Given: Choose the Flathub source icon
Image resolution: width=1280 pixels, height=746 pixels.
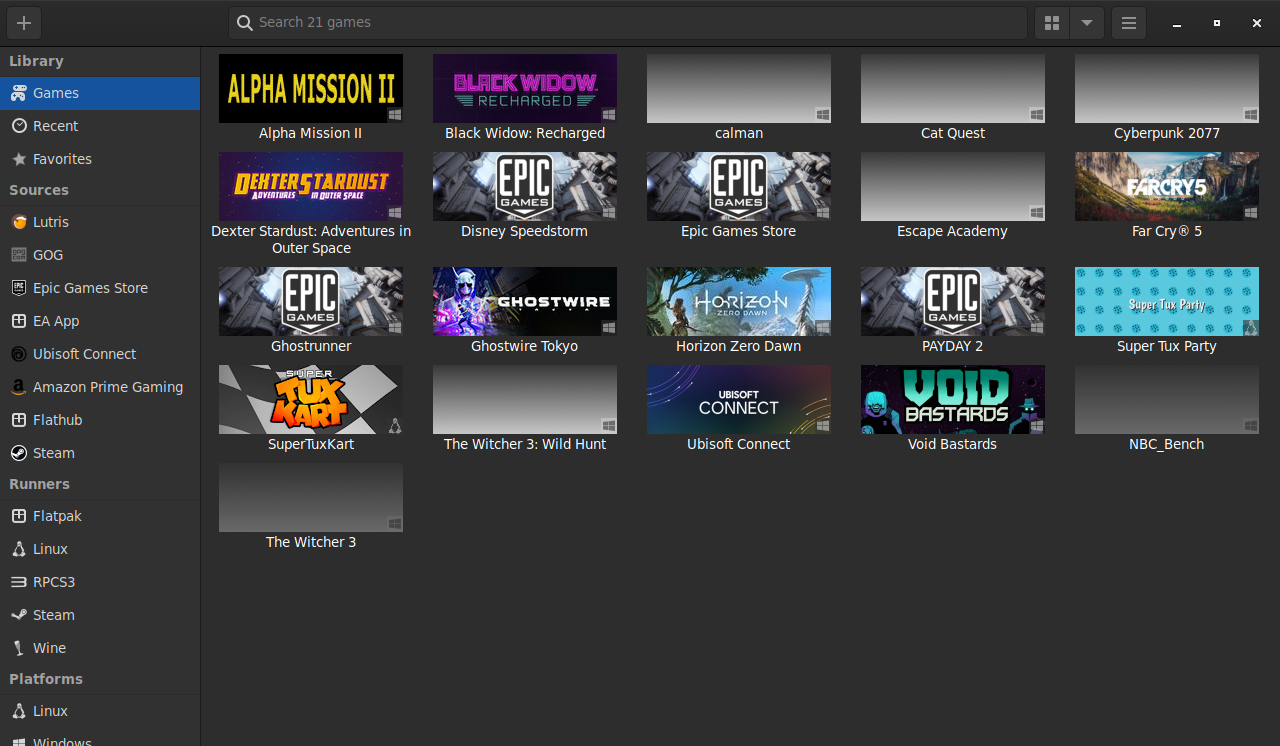Looking at the screenshot, I should pos(19,420).
